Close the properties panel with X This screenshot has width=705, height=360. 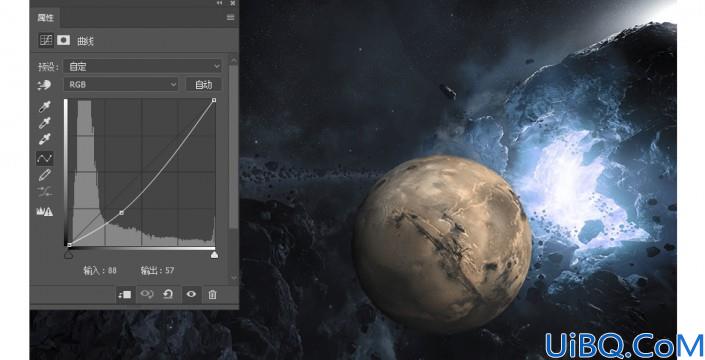(232, 3)
